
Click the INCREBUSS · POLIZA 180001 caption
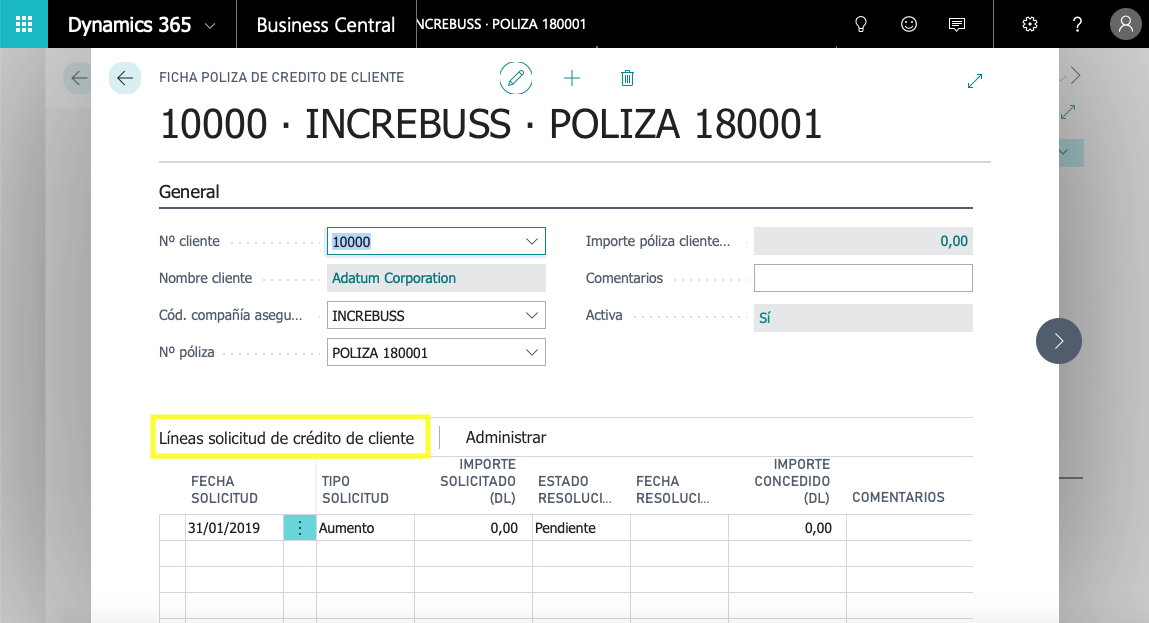(502, 24)
